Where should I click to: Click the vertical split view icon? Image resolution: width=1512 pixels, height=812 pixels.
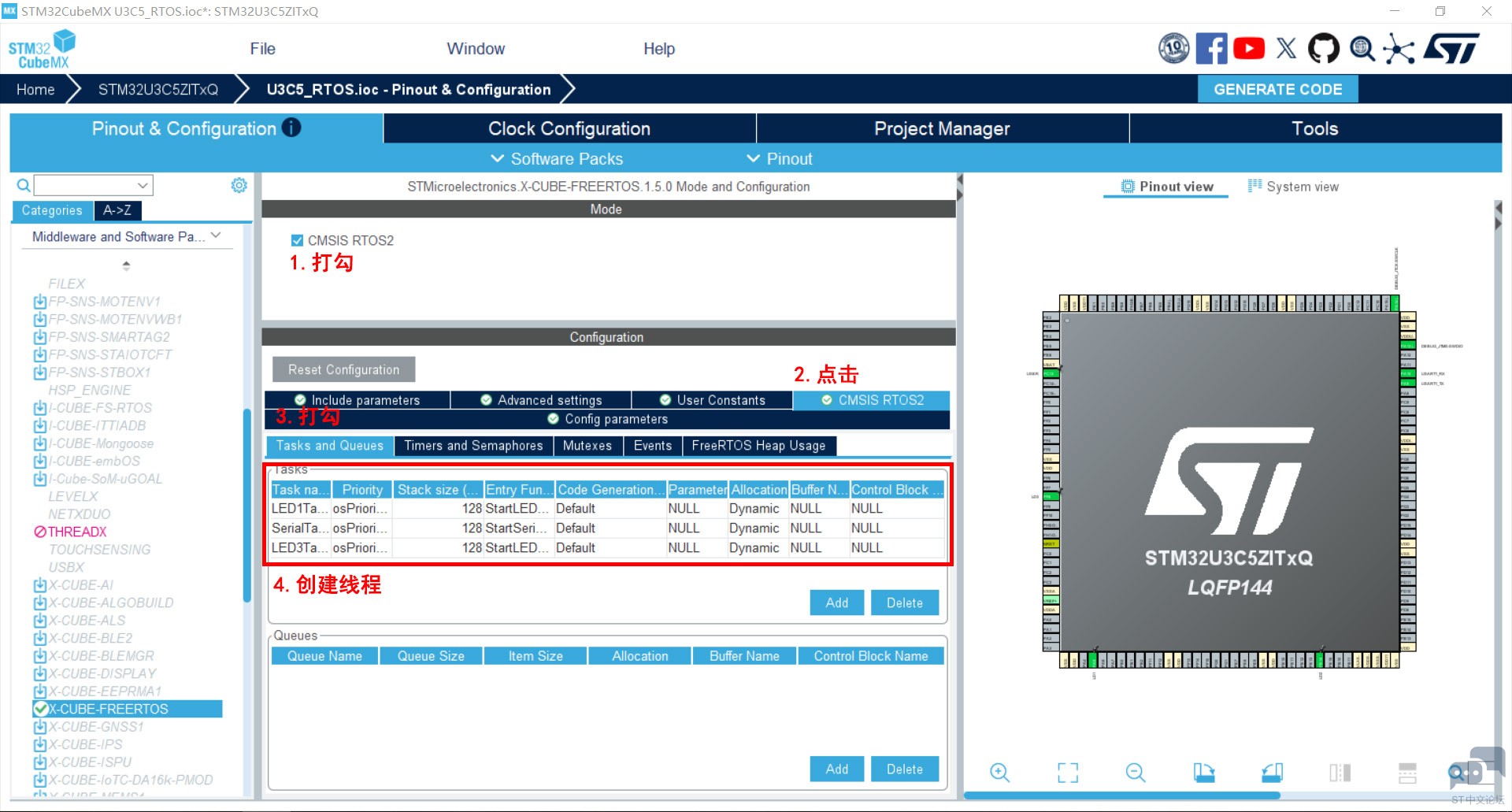tap(1340, 773)
